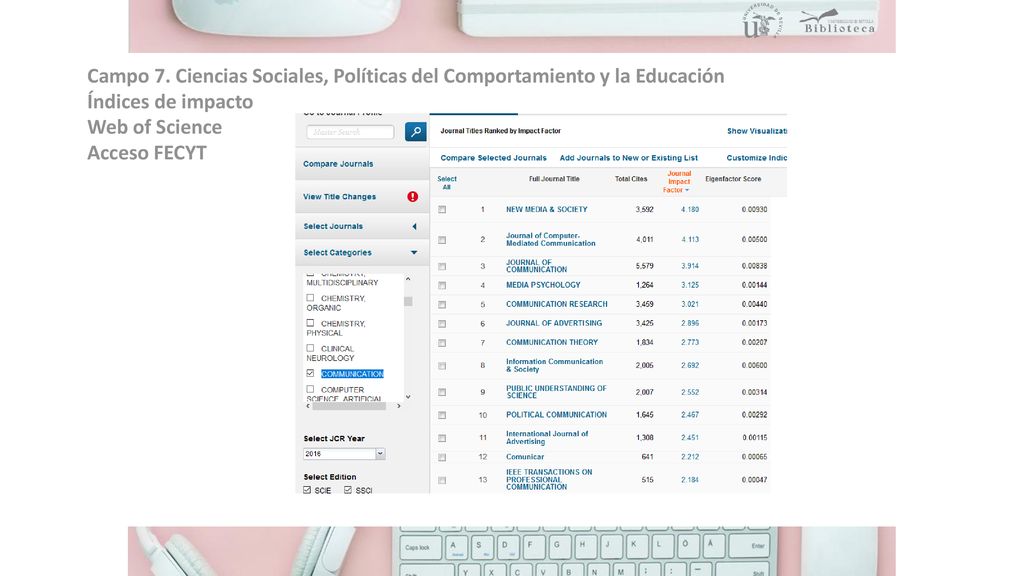Check COMPUTER SCIENCE, ARTIFICIAL category
This screenshot has height=576, width=1024.
click(310, 389)
